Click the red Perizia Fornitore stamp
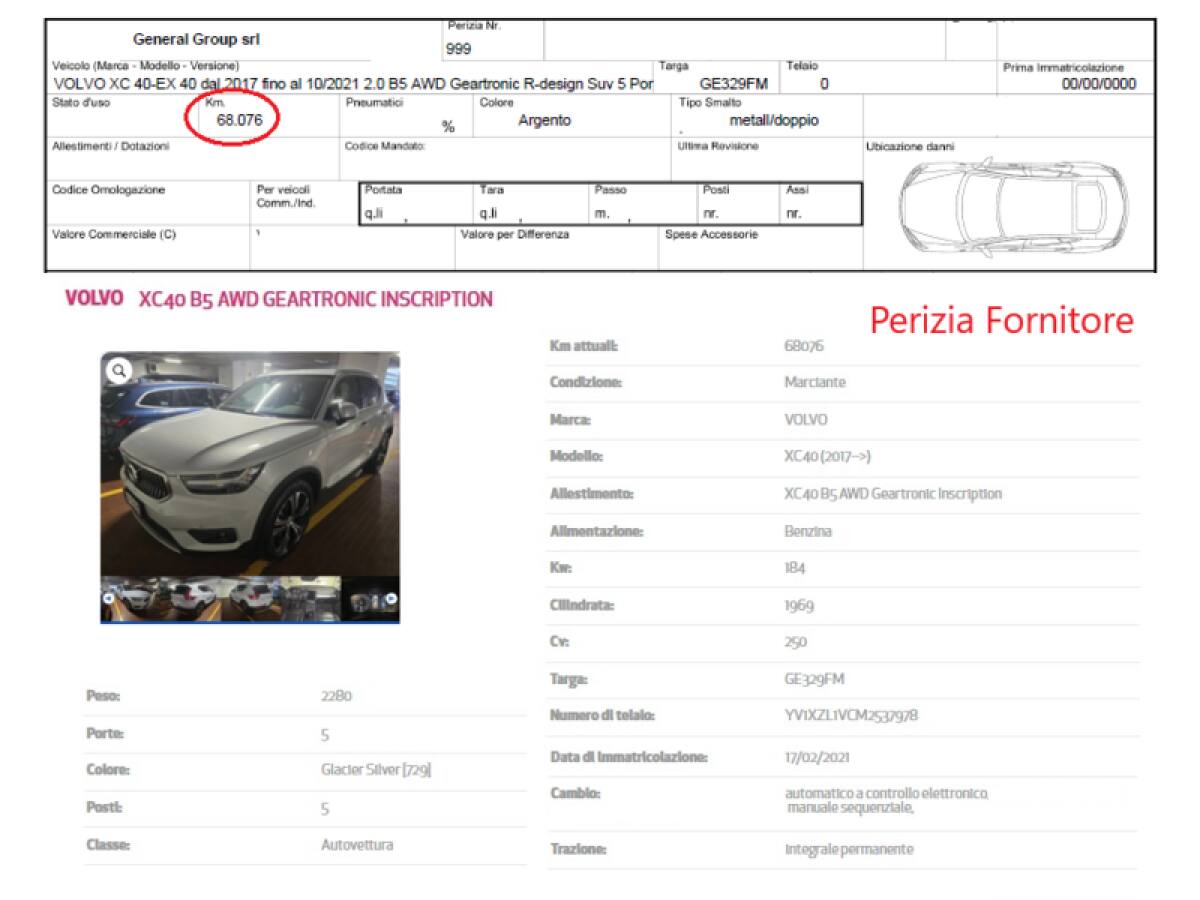Viewport: 1200px width, 900px height. pyautogui.click(x=1000, y=321)
